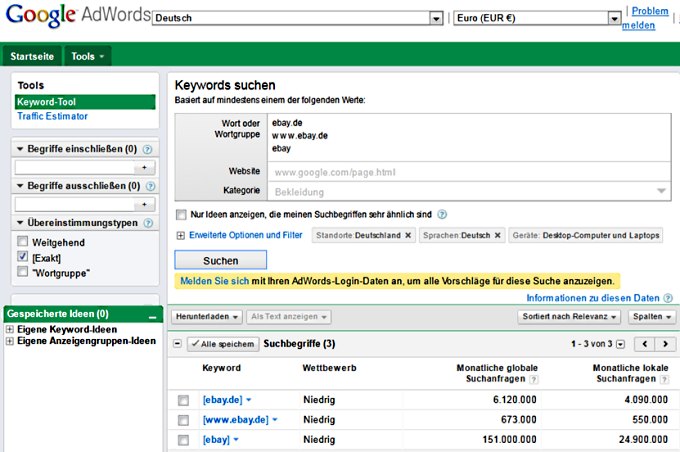The image size is (680, 452).
Task: Click the Keyword column header
Action: pyautogui.click(x=221, y=368)
